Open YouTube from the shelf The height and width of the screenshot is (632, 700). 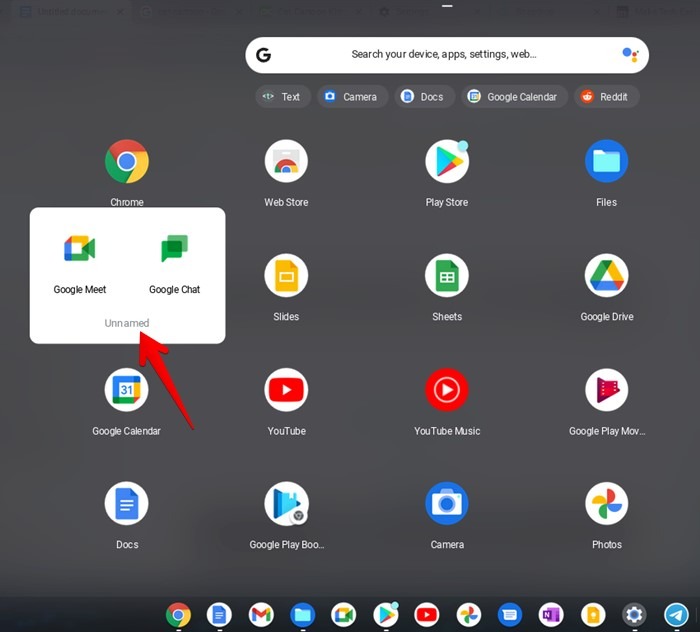pos(426,615)
